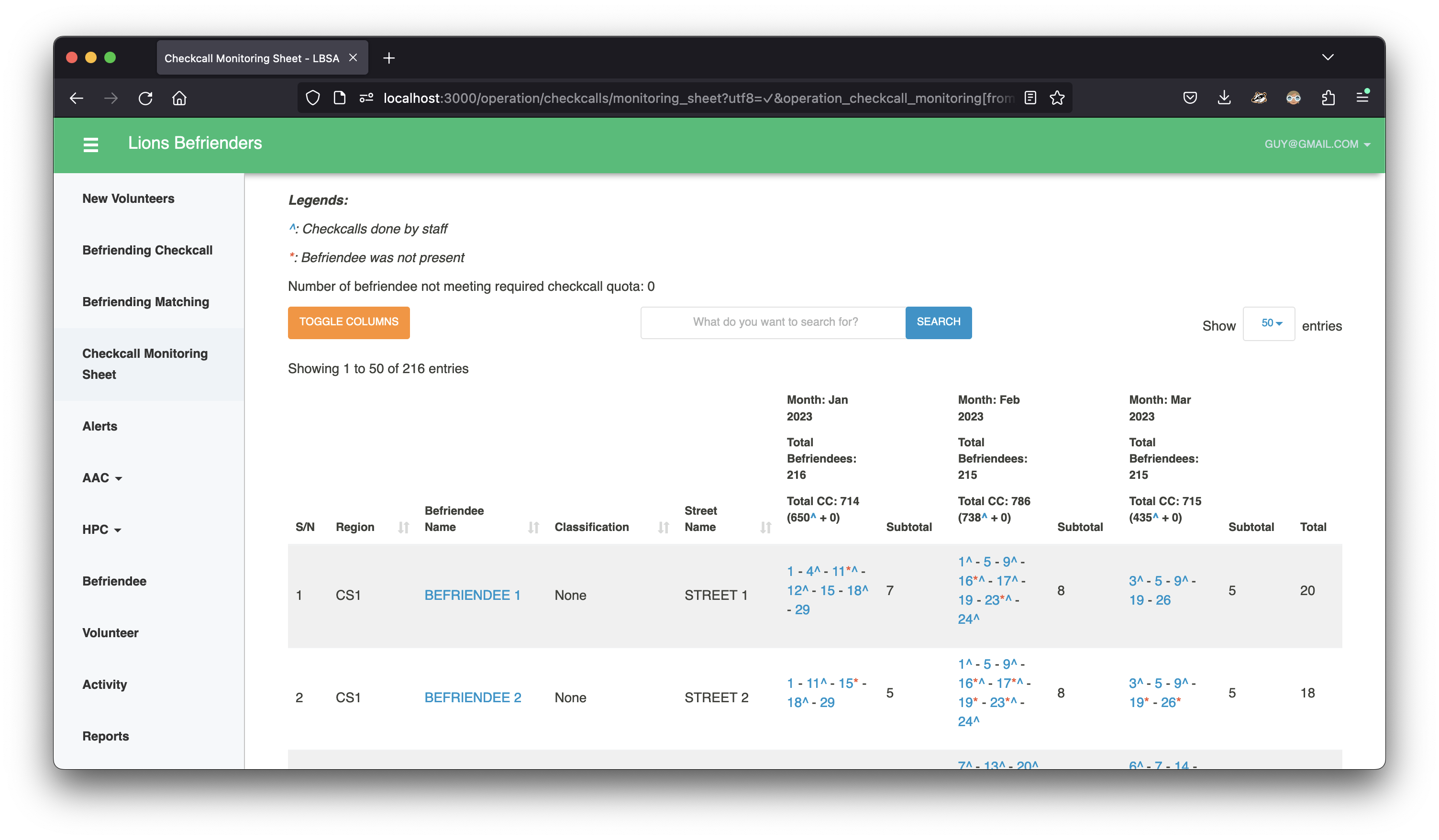Open Mar checkcall 26 for Befriendee 1

coord(1163,601)
